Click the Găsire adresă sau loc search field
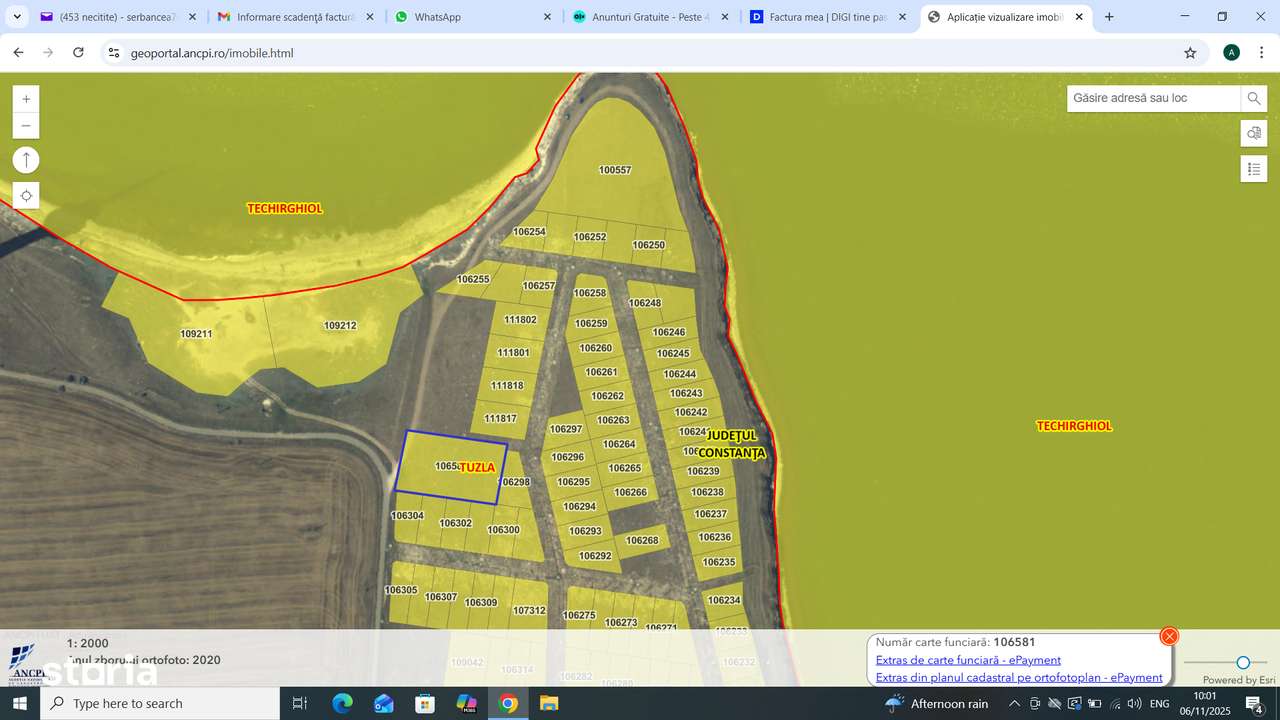 pyautogui.click(x=1154, y=98)
